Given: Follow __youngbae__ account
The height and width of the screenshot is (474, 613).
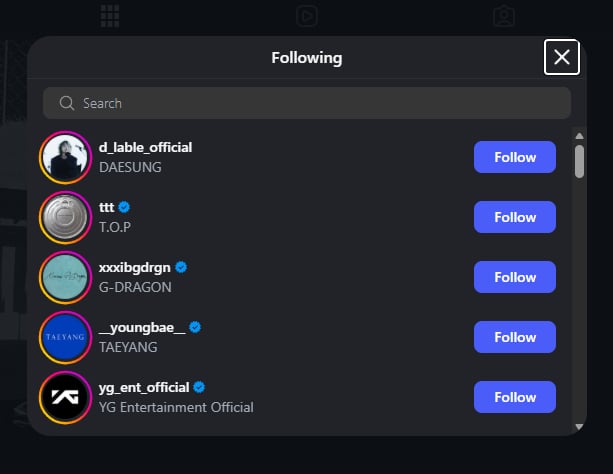Looking at the screenshot, I should pyautogui.click(x=514, y=337).
